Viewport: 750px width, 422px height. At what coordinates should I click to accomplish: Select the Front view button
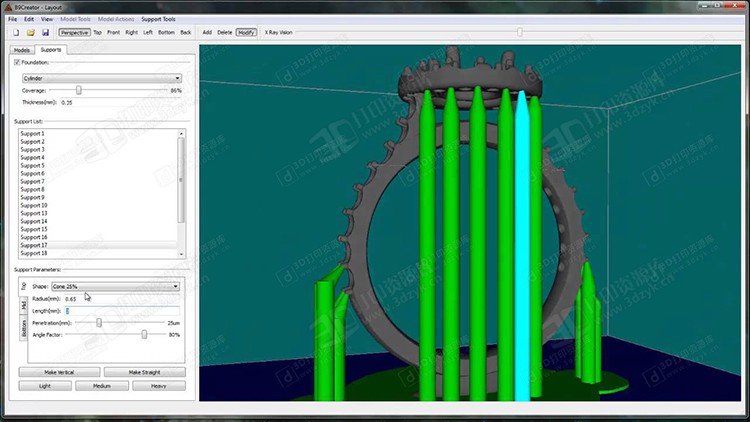[x=113, y=32]
